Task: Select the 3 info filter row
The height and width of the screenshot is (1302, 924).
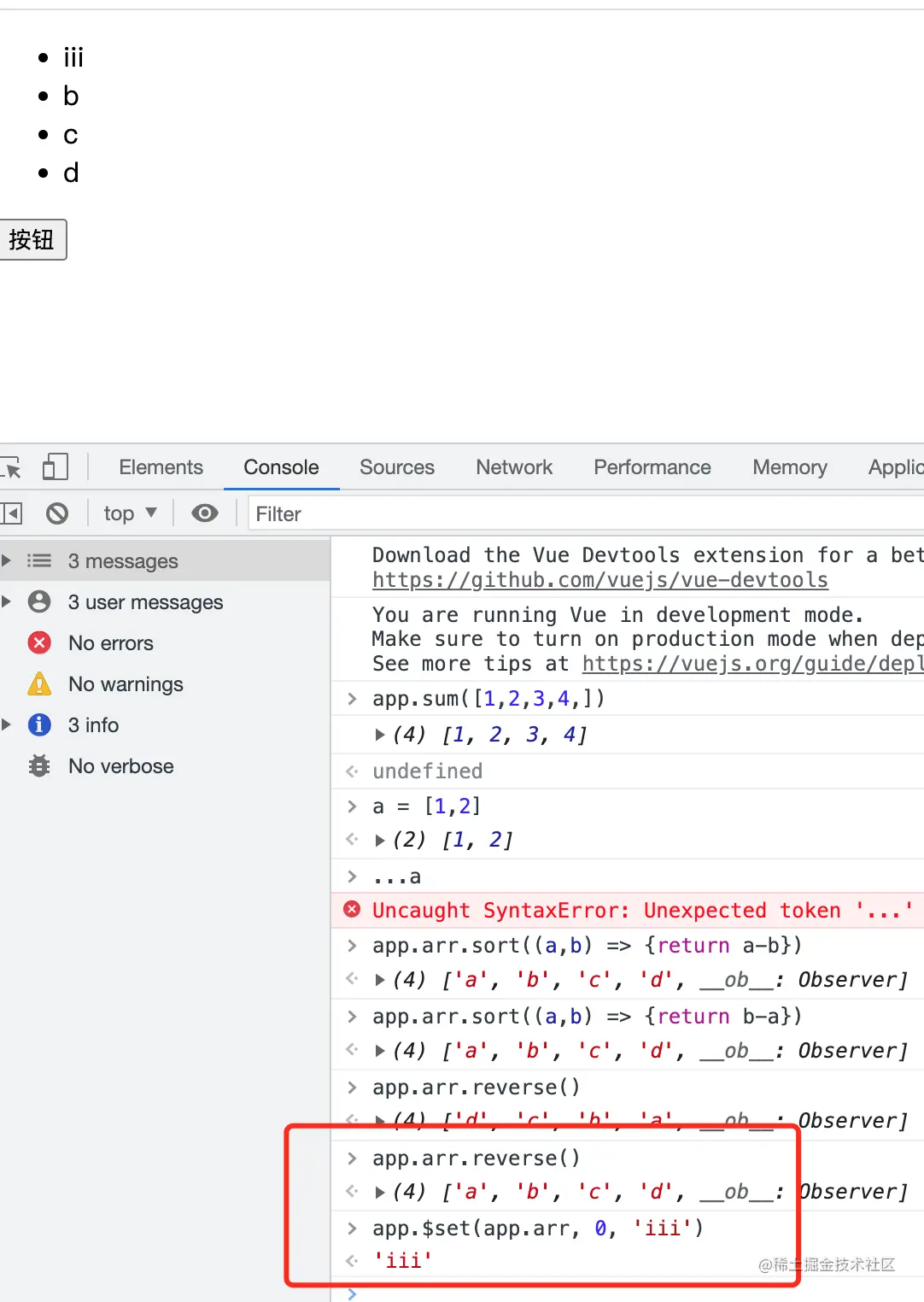Action: [x=165, y=724]
